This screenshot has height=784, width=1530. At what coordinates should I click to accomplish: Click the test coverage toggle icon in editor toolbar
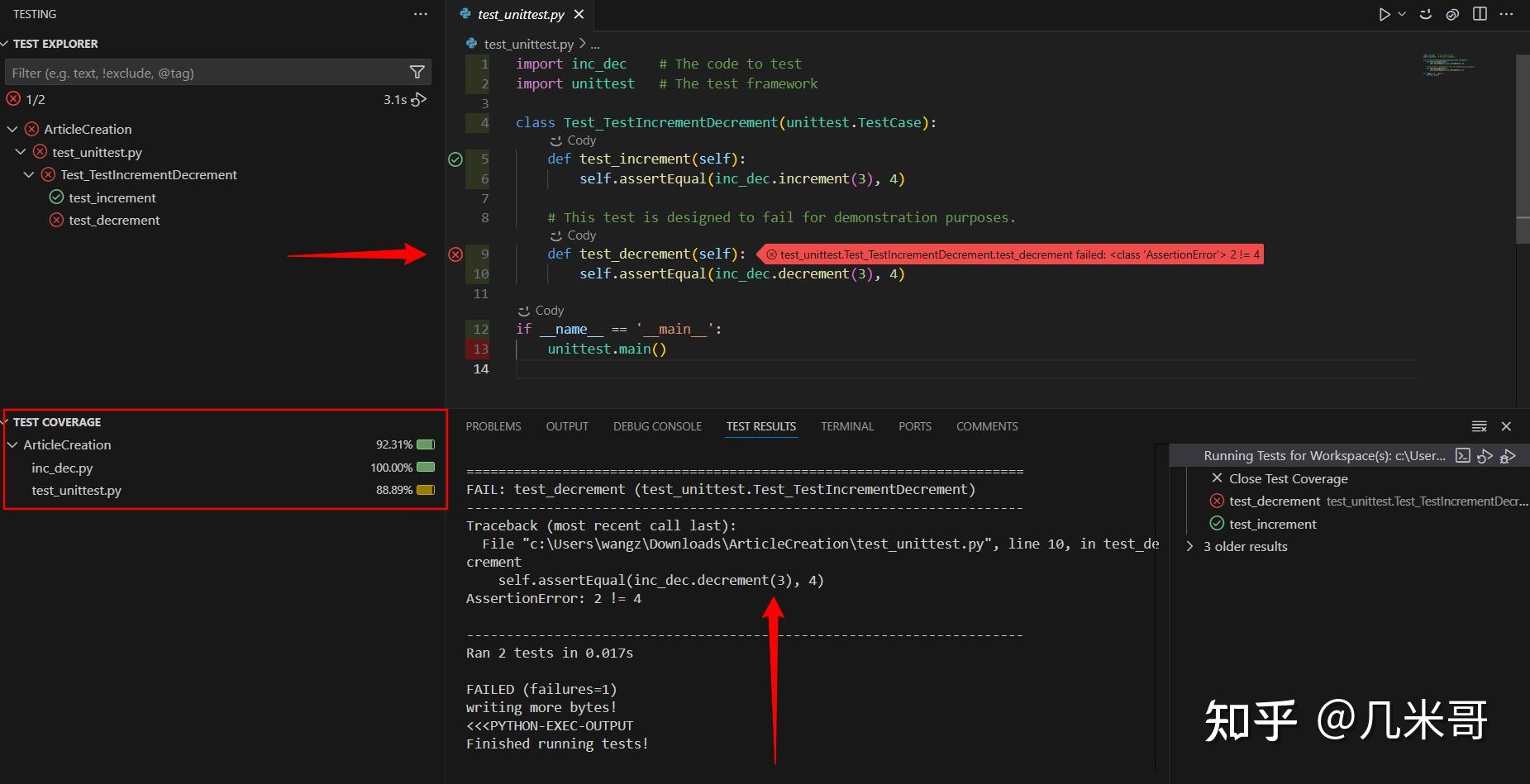point(1452,14)
